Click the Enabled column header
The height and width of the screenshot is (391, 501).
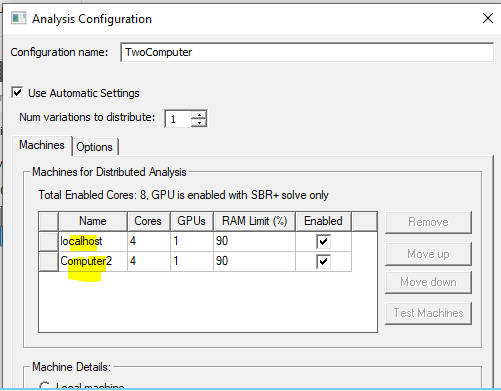[x=323, y=221]
